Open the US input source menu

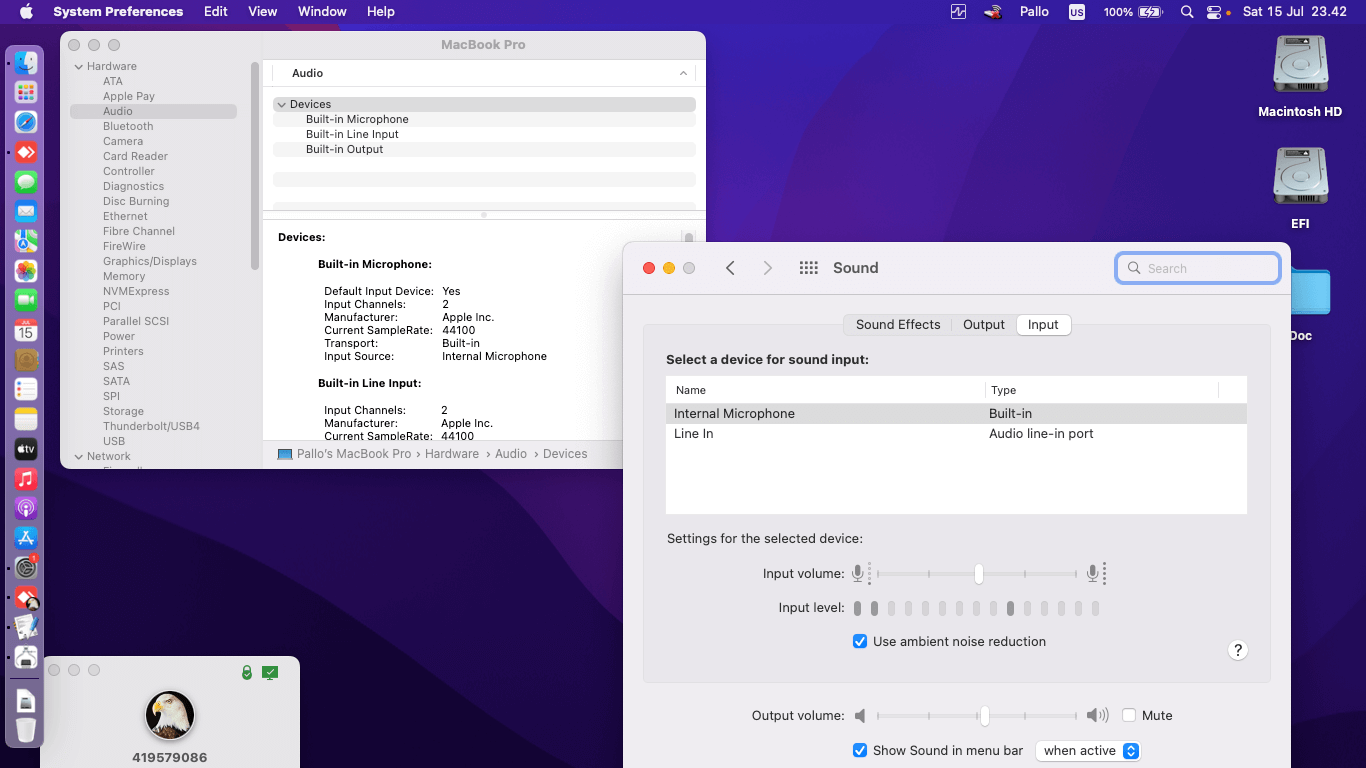pyautogui.click(x=1077, y=12)
